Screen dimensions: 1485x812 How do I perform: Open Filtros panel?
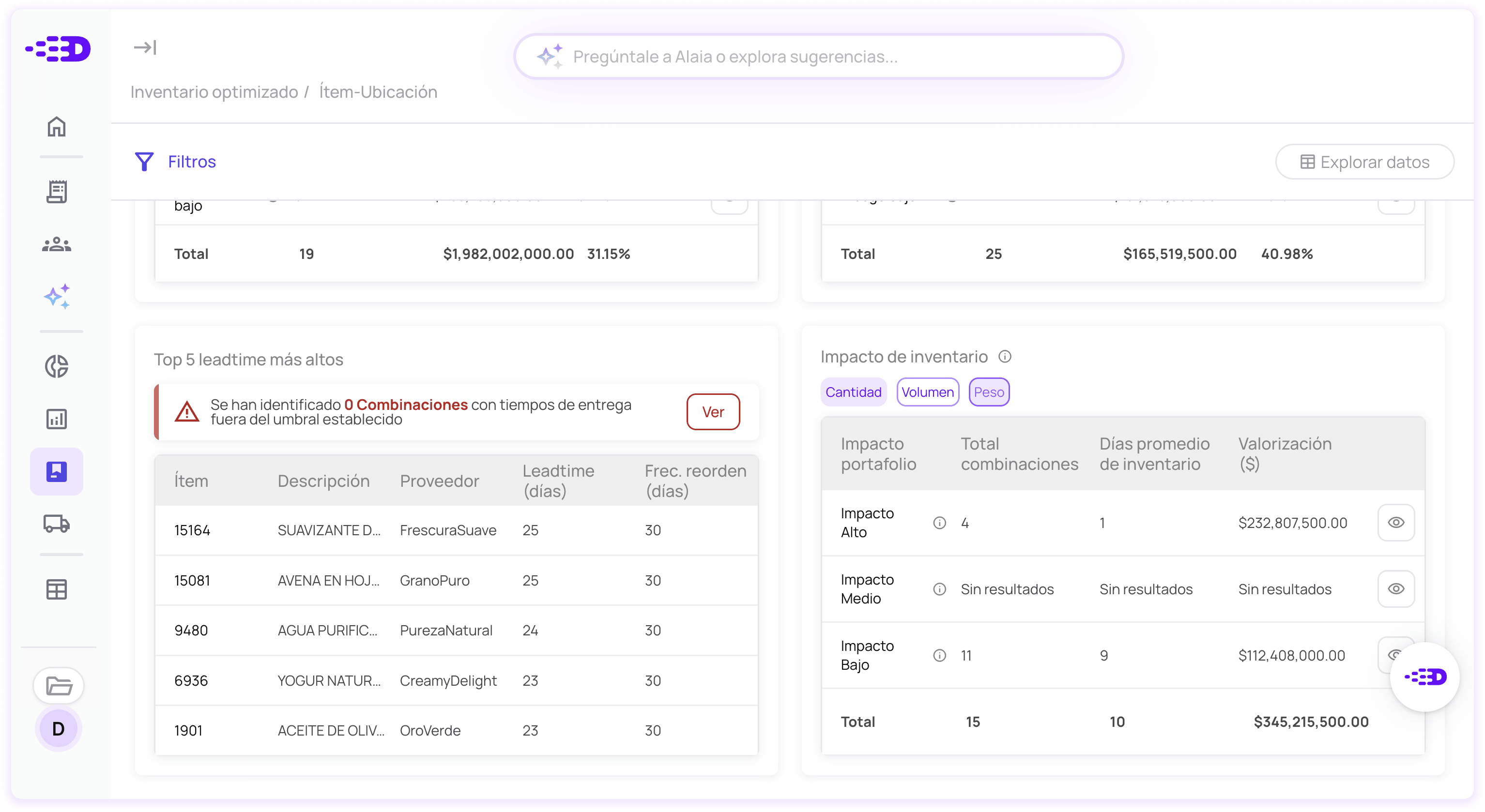(175, 162)
